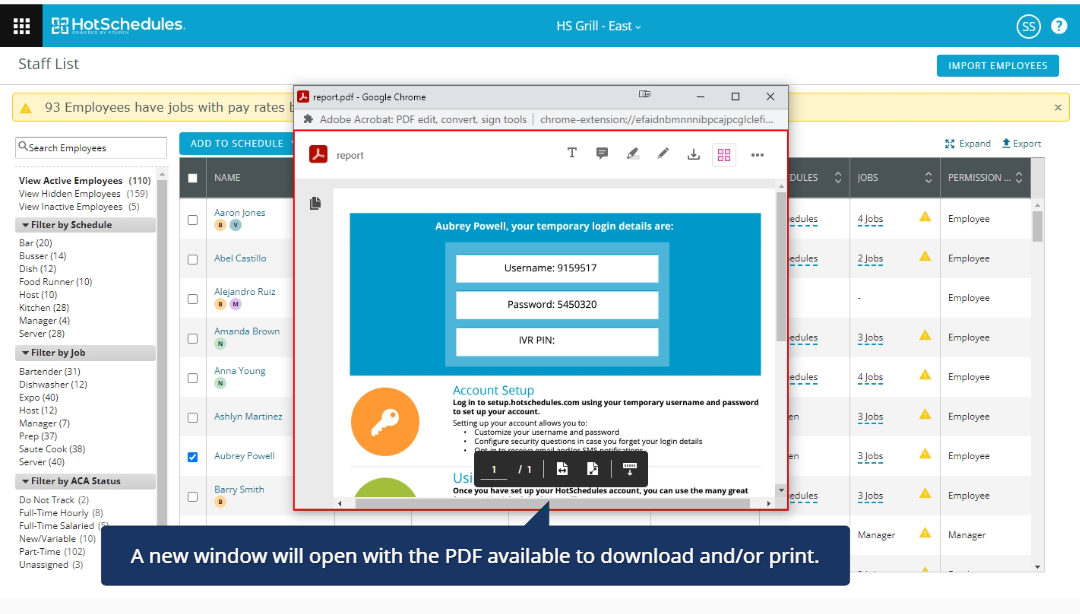This screenshot has width=1080, height=614.
Task: Open the page thumbnails panel icon
Action: [x=315, y=203]
